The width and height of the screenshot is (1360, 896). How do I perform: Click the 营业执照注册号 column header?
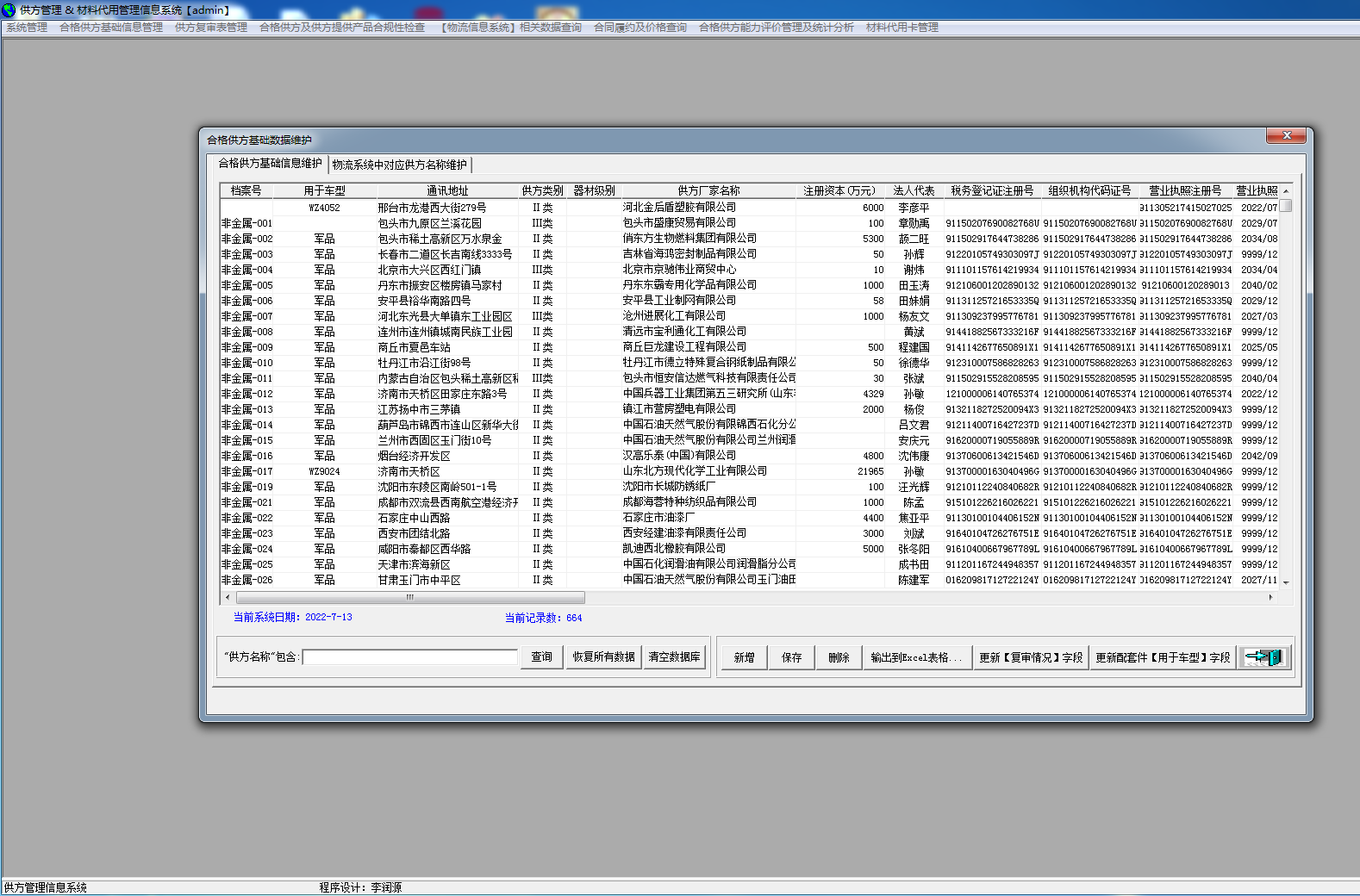pyautogui.click(x=1185, y=190)
